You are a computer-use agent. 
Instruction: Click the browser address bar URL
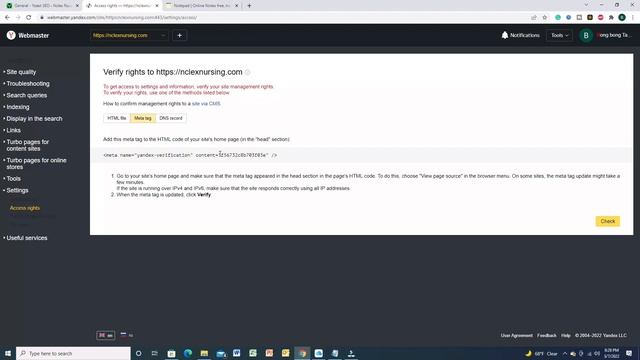point(122,18)
